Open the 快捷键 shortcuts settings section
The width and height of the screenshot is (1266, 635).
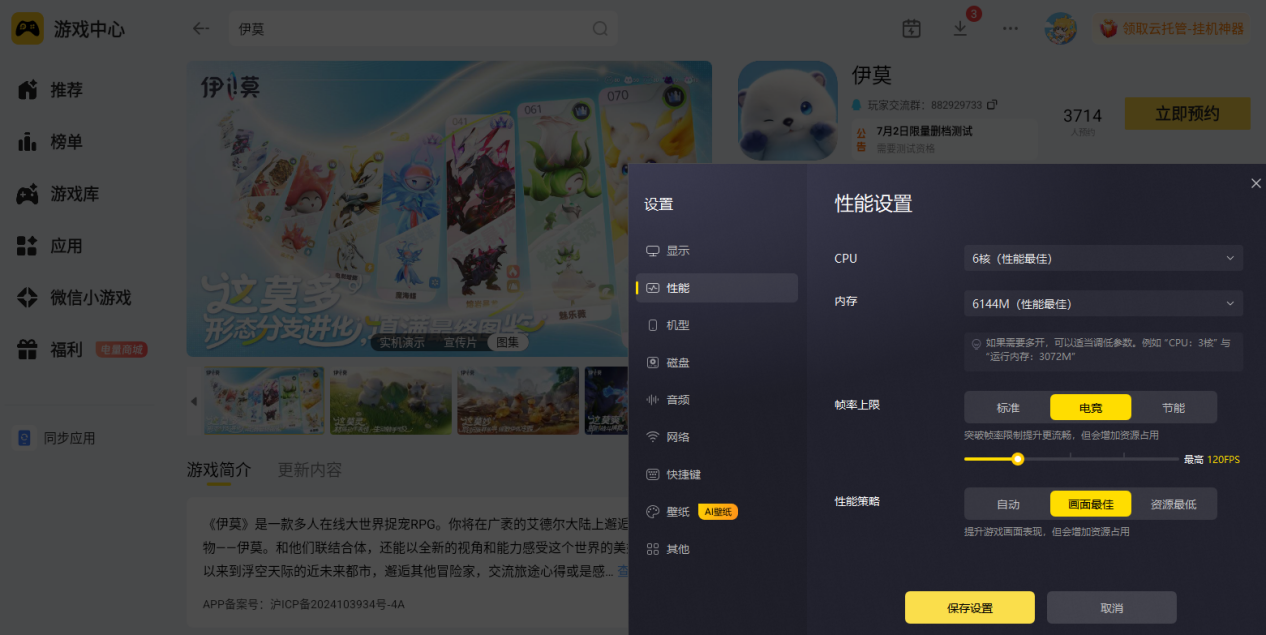point(717,474)
